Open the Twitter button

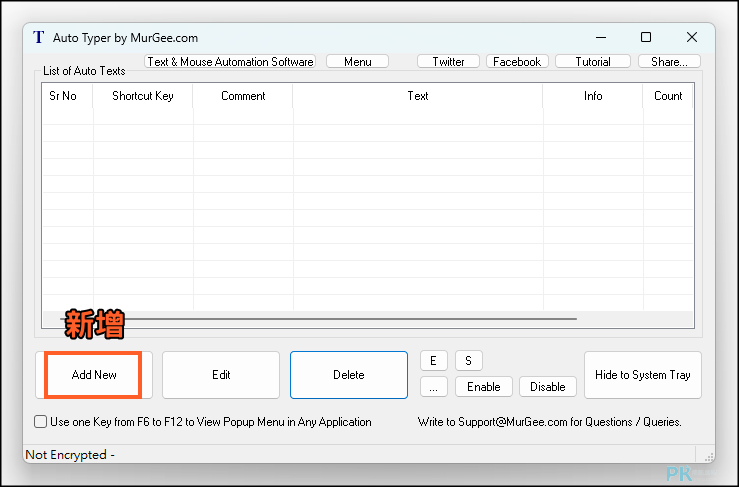pyautogui.click(x=448, y=61)
